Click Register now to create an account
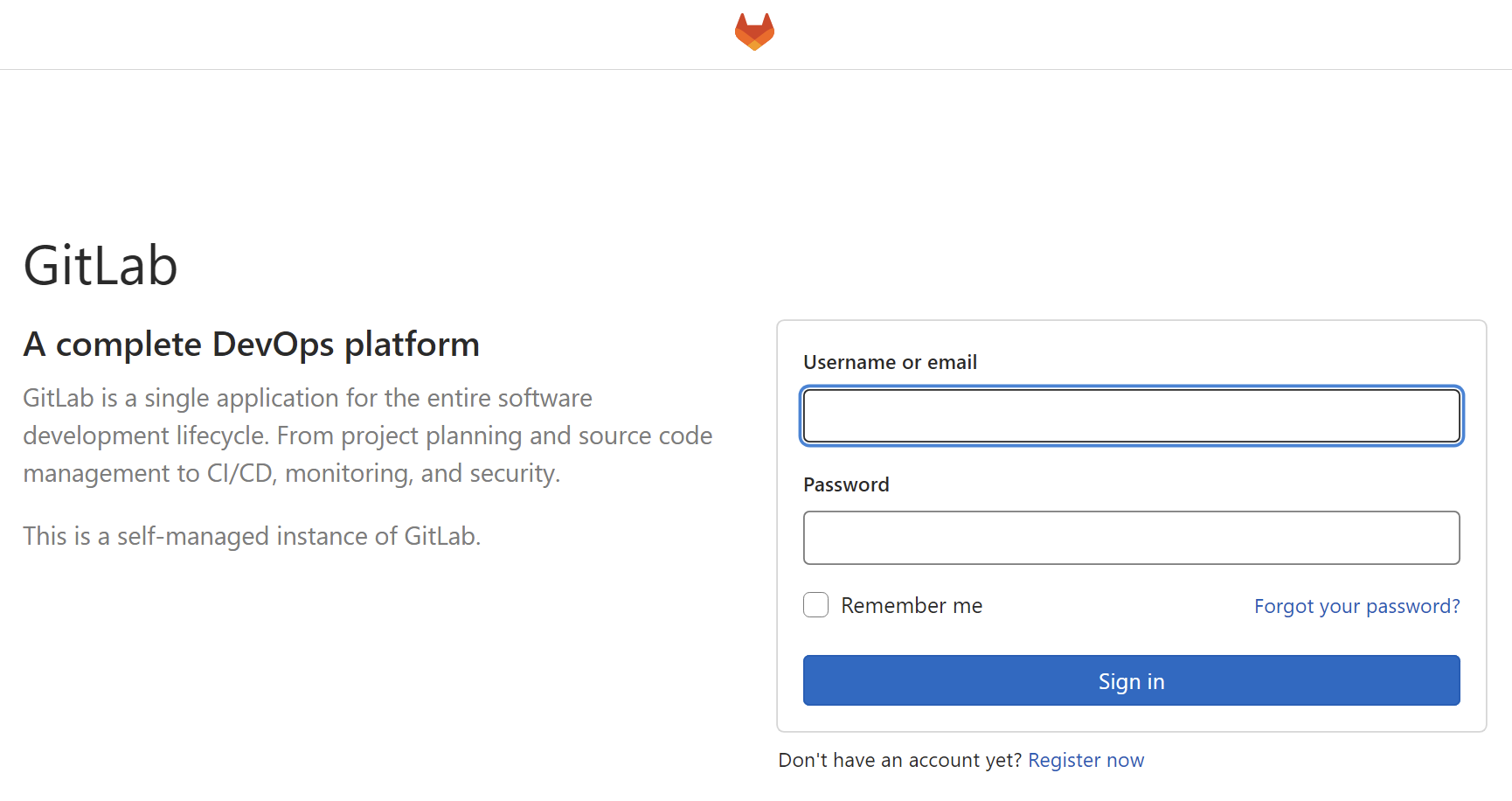The height and width of the screenshot is (801, 1512). tap(1085, 760)
